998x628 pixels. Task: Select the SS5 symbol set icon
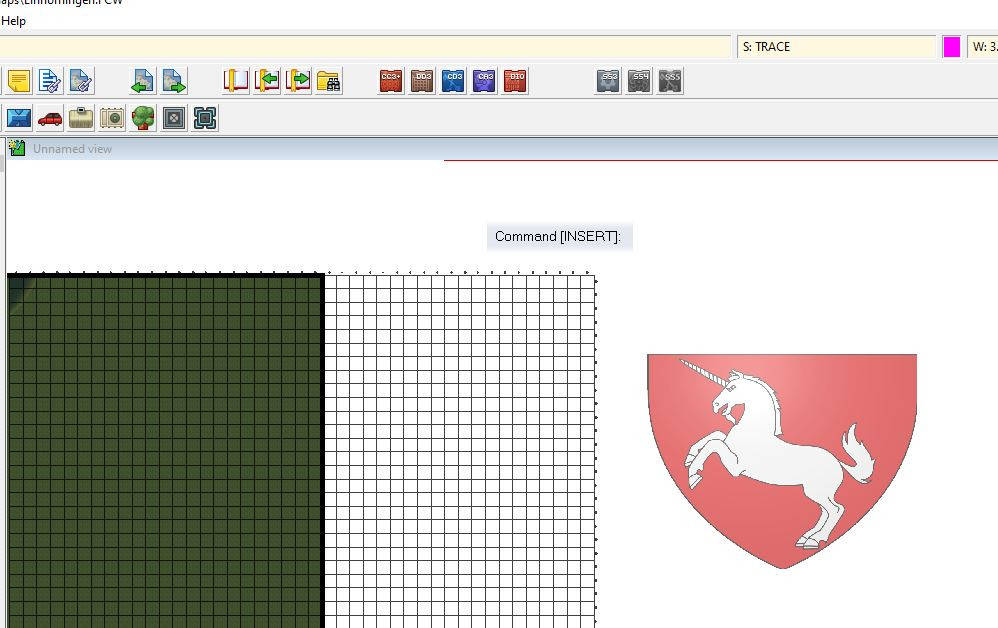pos(670,81)
